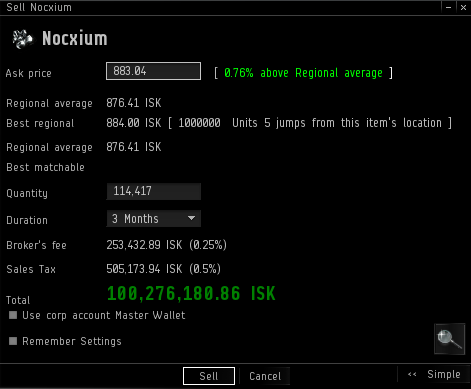Click the Nocxium mineral item icon
The height and width of the screenshot is (389, 471).
pos(23,39)
